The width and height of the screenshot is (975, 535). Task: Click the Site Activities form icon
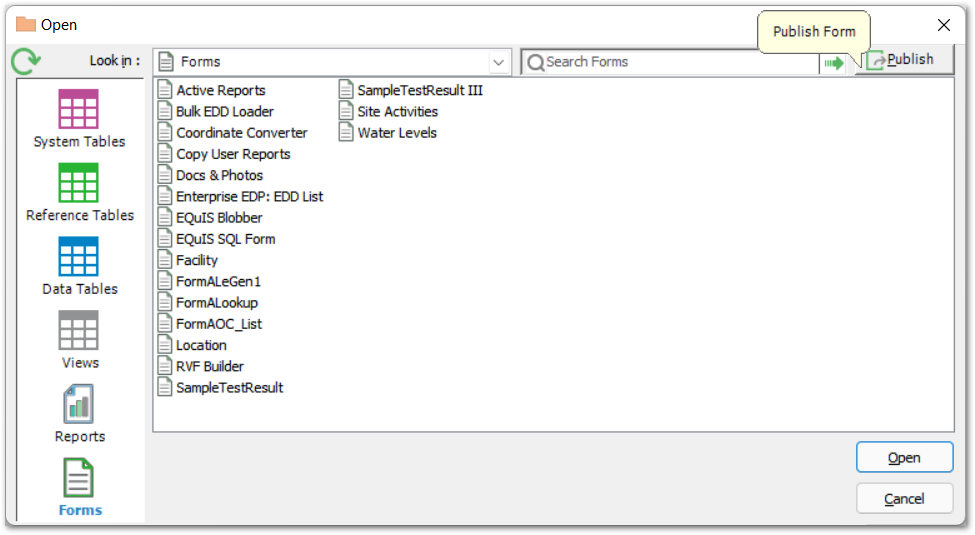[x=346, y=111]
